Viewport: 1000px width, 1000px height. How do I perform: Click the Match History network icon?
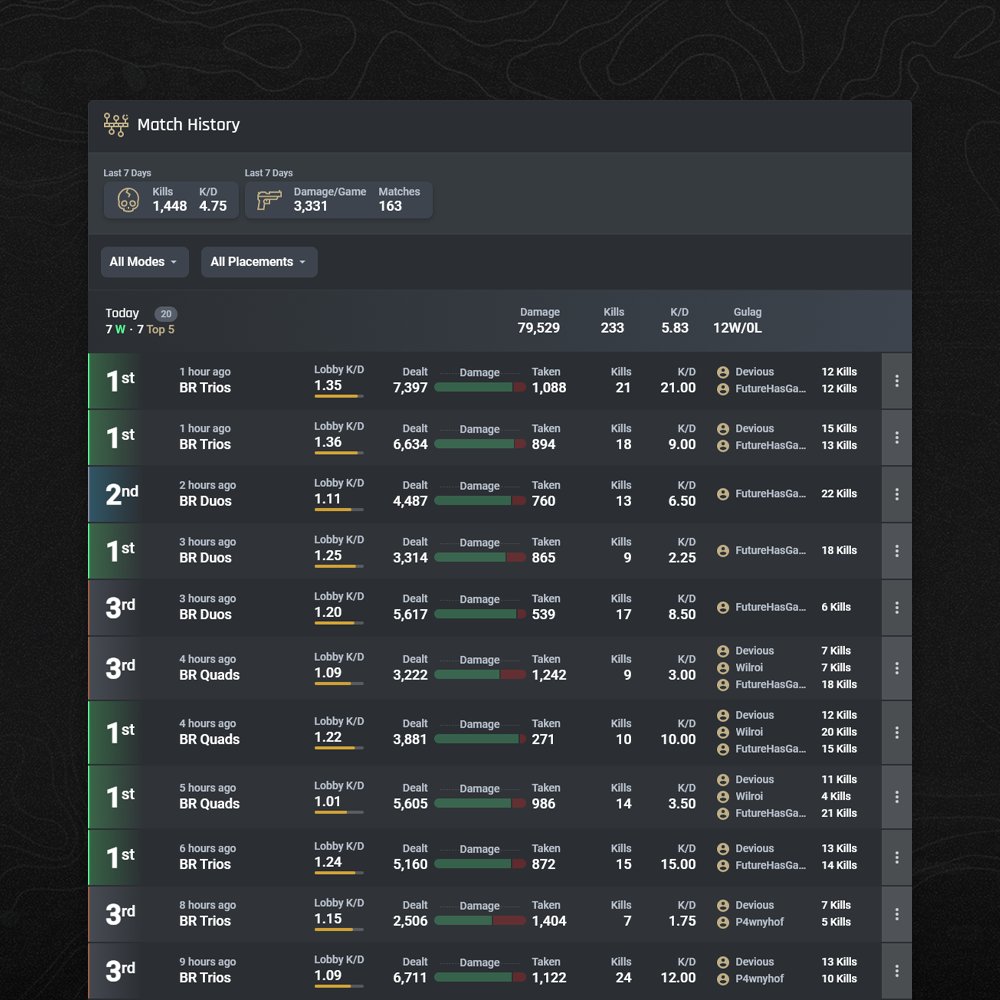click(x=116, y=124)
